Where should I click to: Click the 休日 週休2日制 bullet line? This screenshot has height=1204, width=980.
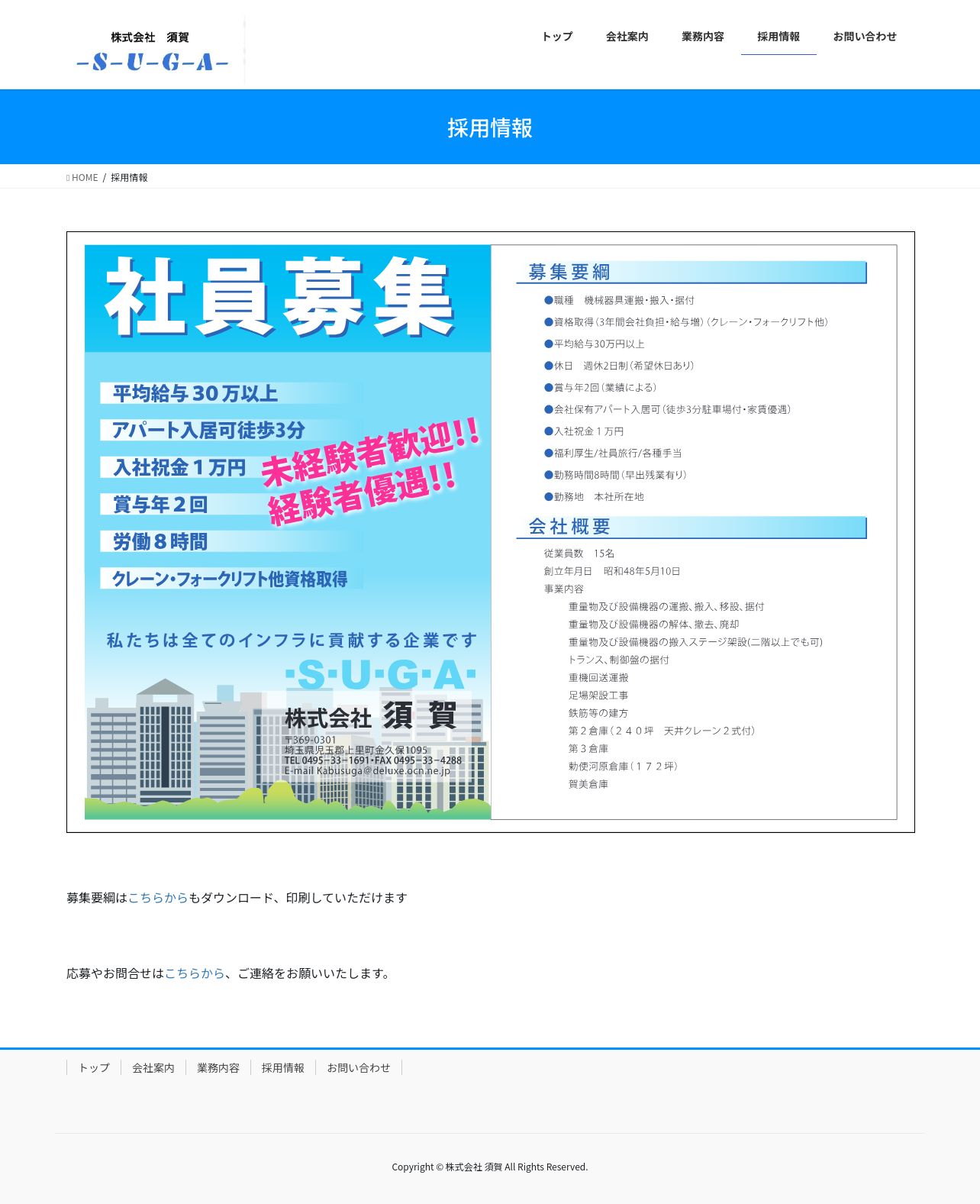pos(619,366)
